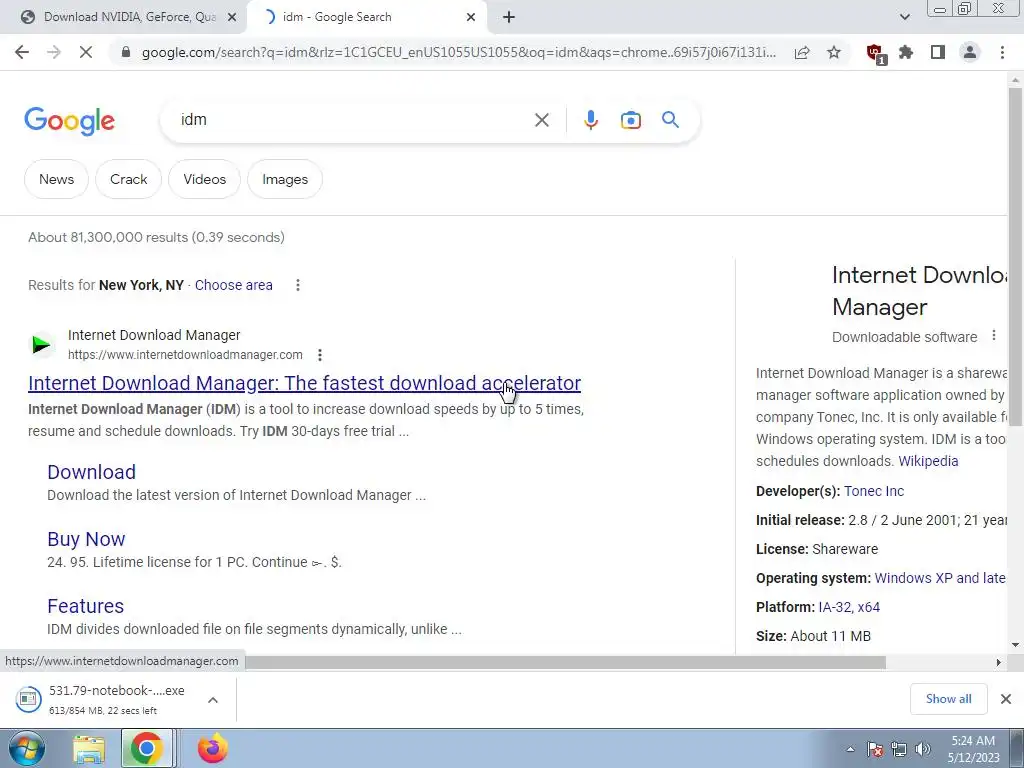The image size is (1024, 768).
Task: Click the Show all downloads button
Action: click(948, 699)
